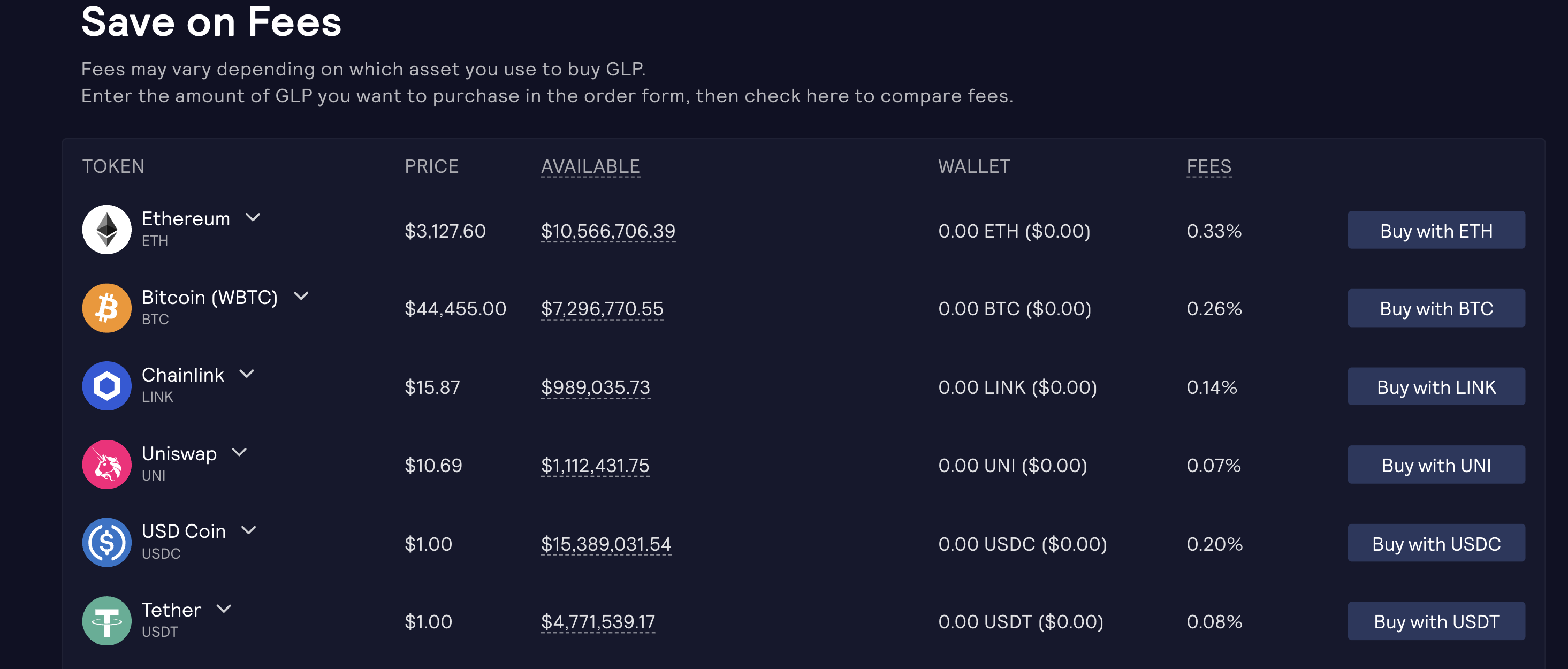The height and width of the screenshot is (669, 1568).
Task: Choose Buy with LINK
Action: pos(1436,386)
